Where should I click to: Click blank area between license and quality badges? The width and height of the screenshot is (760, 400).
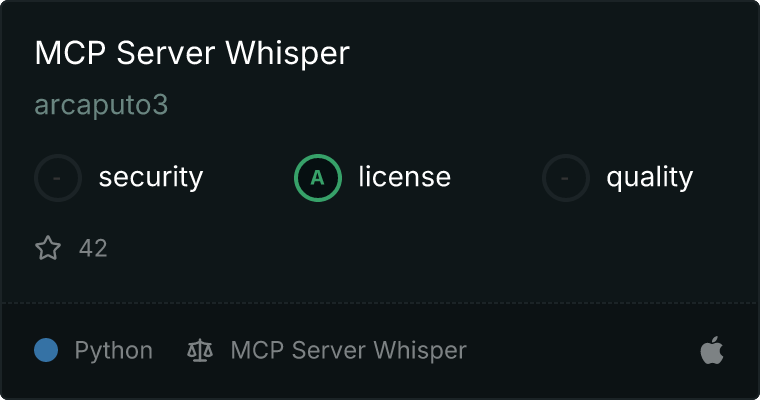coord(496,178)
